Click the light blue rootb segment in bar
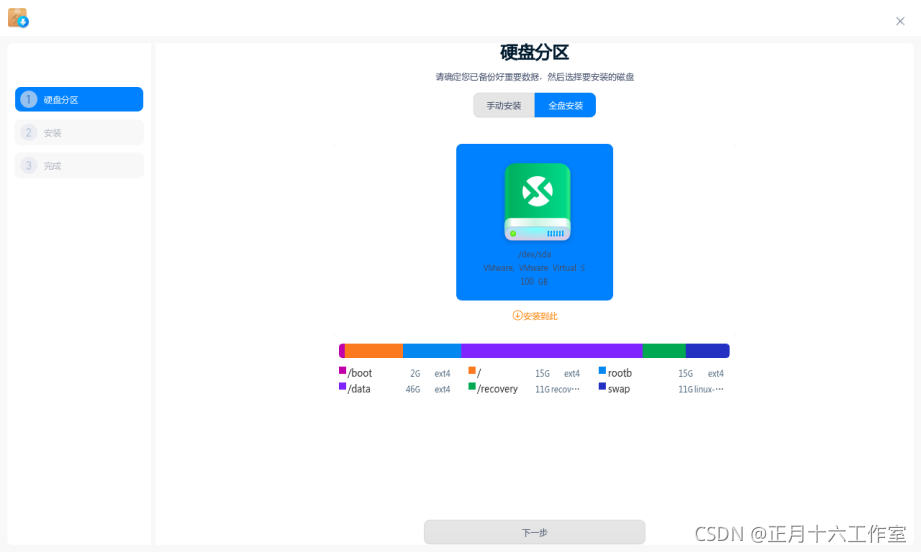Viewport: 921px width, 552px height. (432, 351)
